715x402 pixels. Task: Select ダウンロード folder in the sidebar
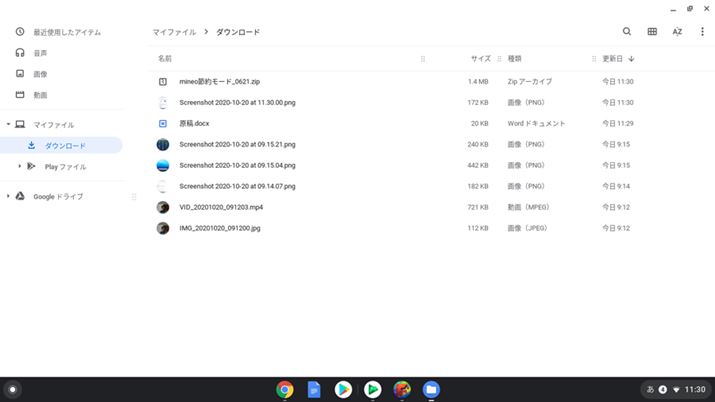coord(65,146)
